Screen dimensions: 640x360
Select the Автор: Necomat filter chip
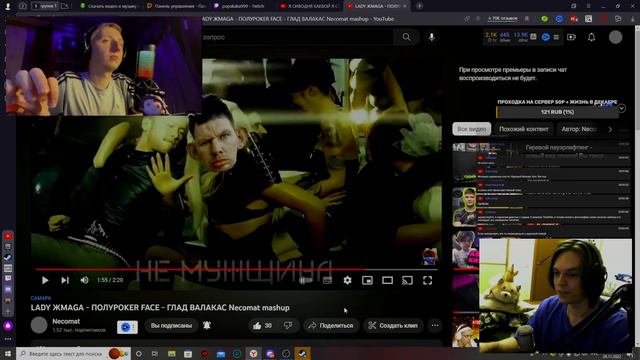pyautogui.click(x=580, y=129)
